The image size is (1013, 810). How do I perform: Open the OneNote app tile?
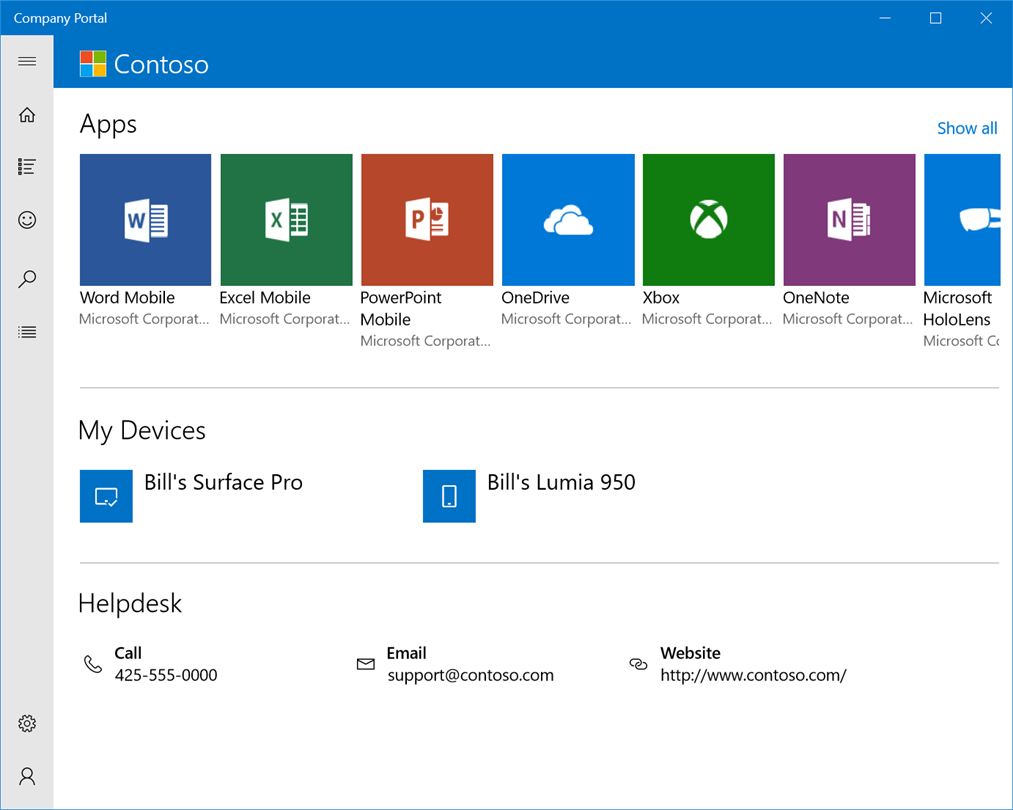(850, 220)
